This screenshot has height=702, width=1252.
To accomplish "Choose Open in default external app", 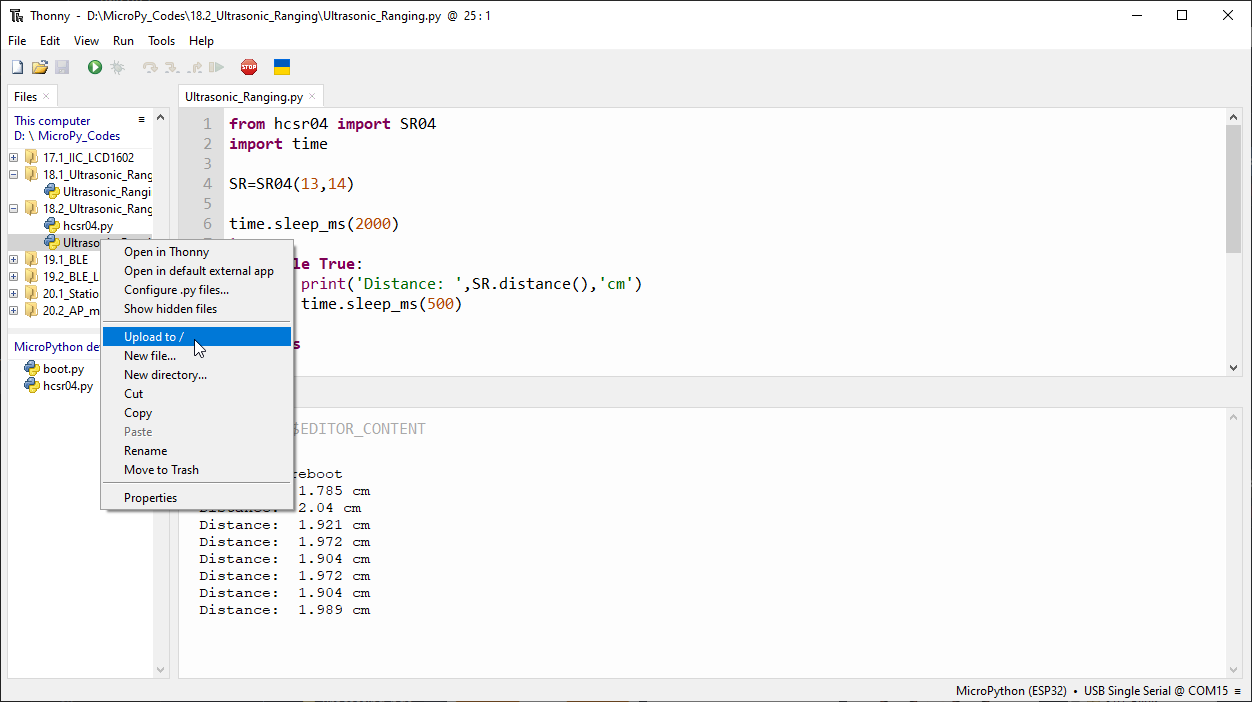I will pos(197,271).
